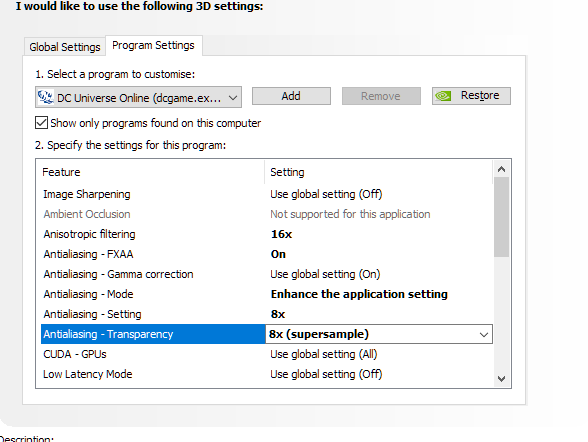Switch to the Global Settings tab
Viewport: 588px width, 442px height.
point(64,47)
